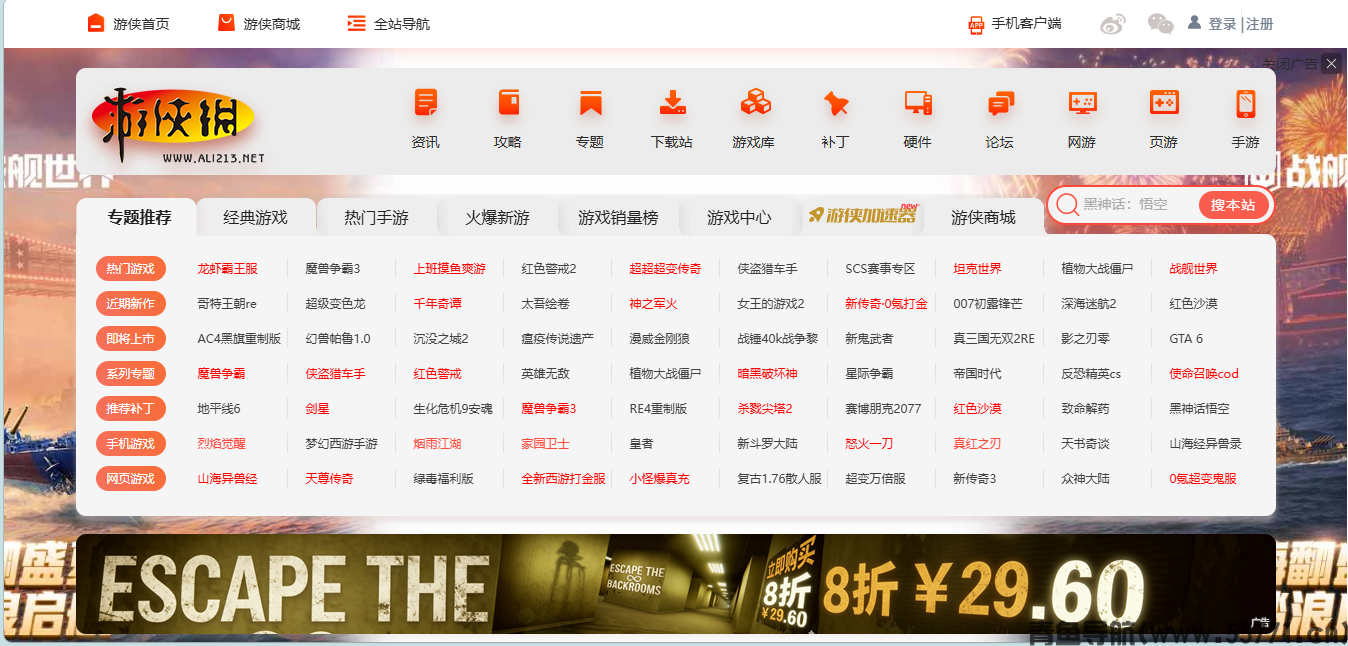Open the 补丁 pin icon
1348x646 pixels.
click(836, 103)
